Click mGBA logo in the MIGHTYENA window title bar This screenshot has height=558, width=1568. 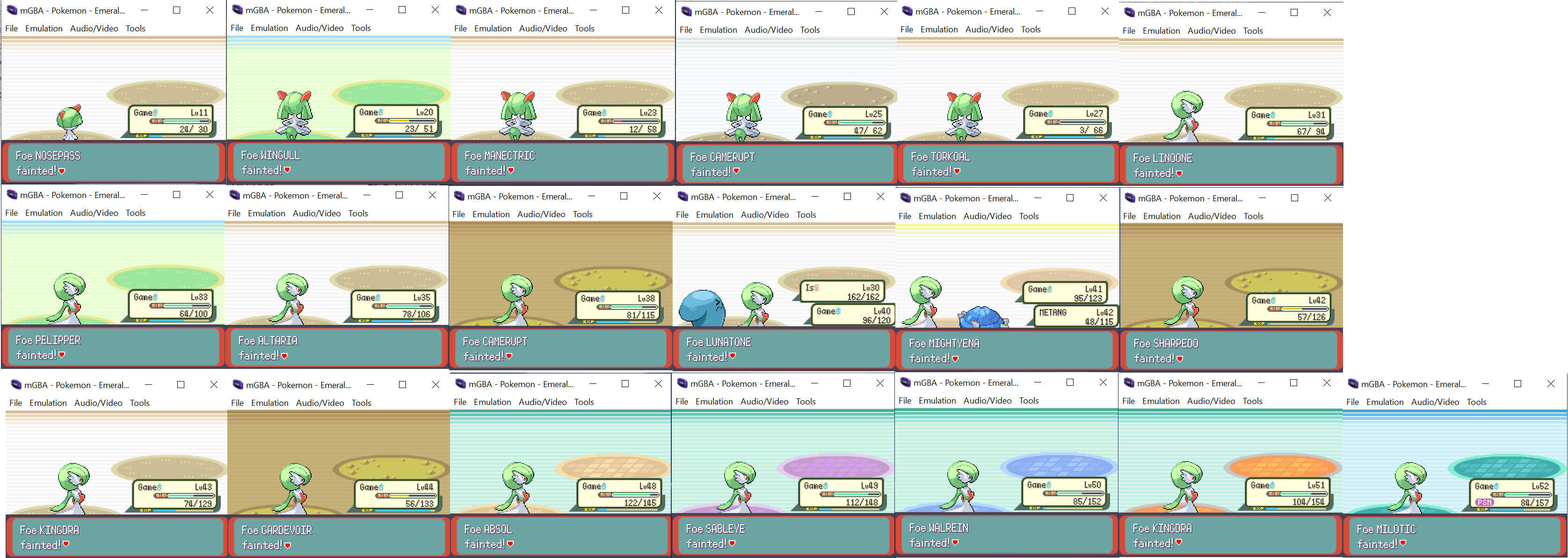[x=905, y=198]
